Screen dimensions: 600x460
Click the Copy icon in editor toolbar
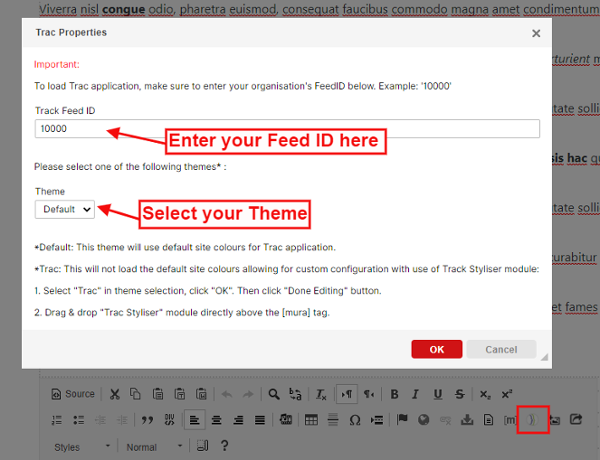(x=135, y=394)
